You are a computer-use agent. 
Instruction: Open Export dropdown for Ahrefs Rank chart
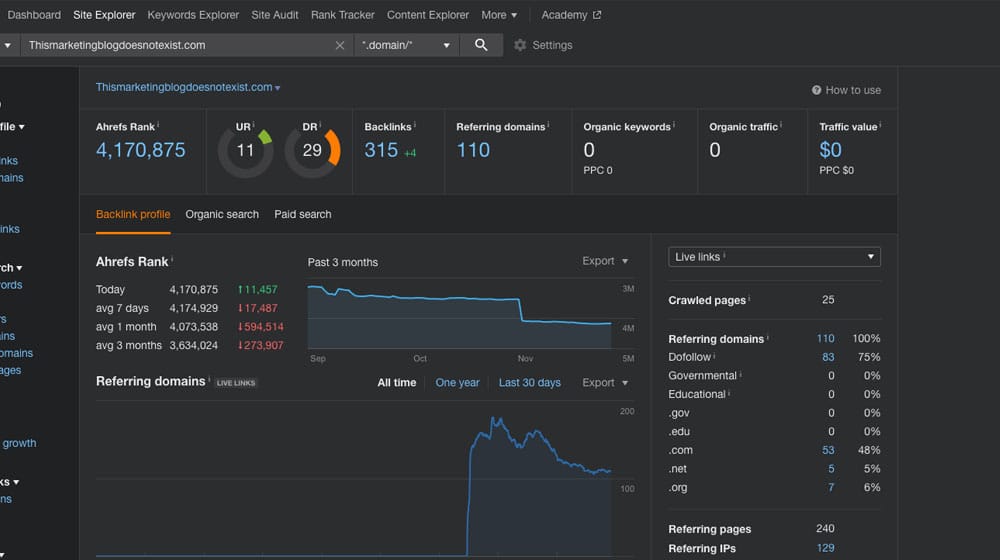coord(605,261)
